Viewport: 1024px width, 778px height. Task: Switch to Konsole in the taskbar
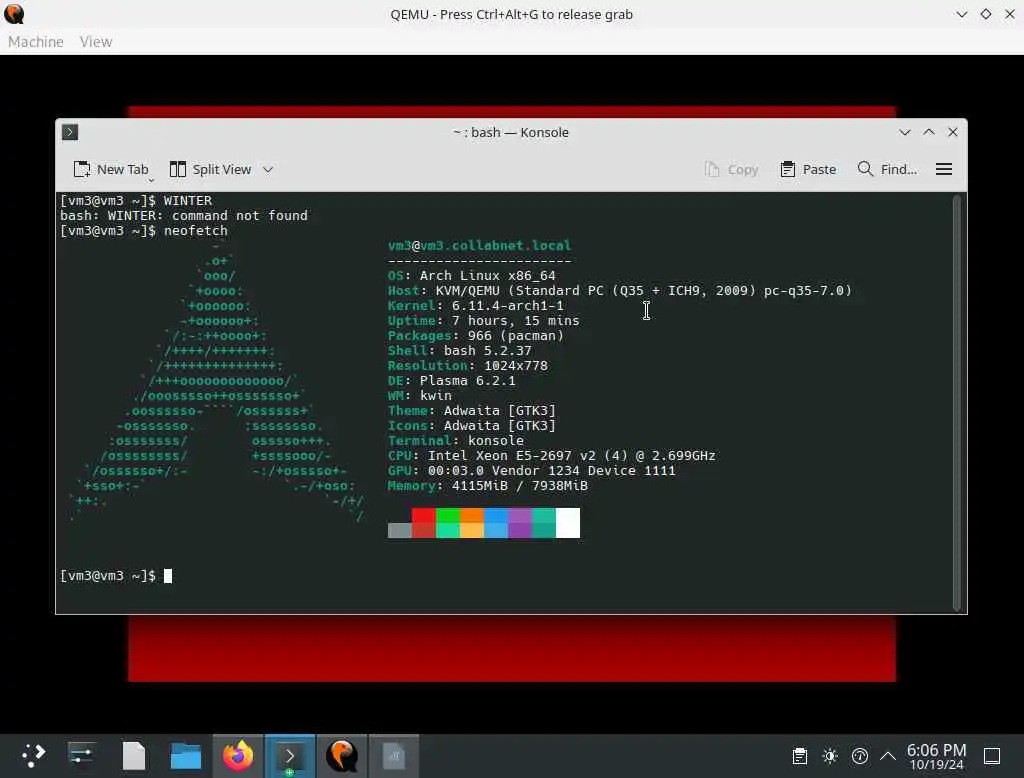(x=290, y=756)
